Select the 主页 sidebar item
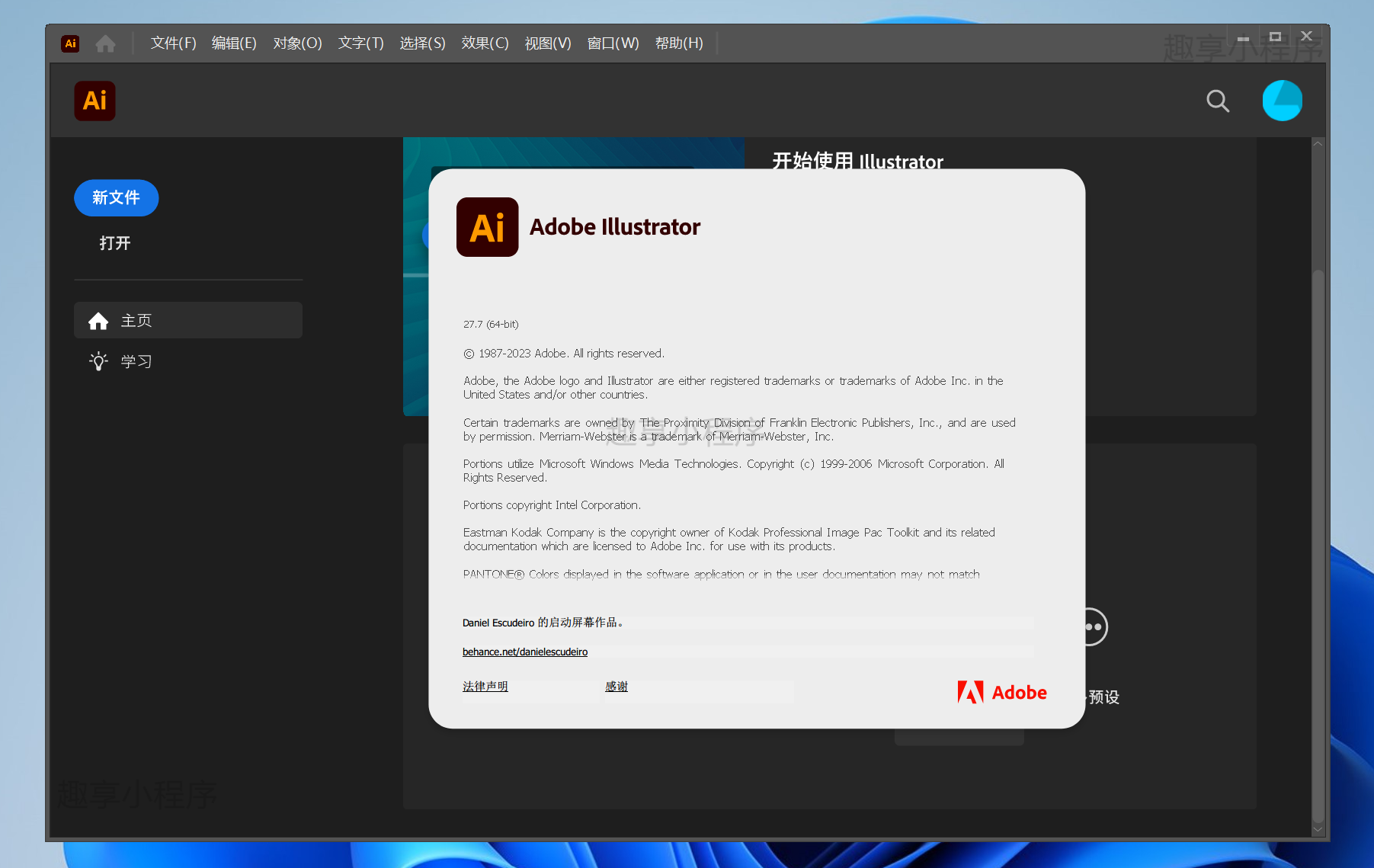Screen dimensions: 1374x868 (188, 320)
